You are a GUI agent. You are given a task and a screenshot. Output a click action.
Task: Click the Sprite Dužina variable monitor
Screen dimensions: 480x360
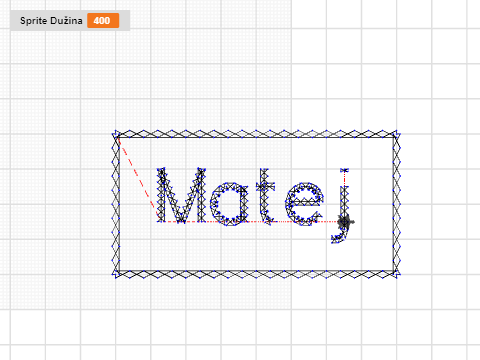click(x=70, y=21)
